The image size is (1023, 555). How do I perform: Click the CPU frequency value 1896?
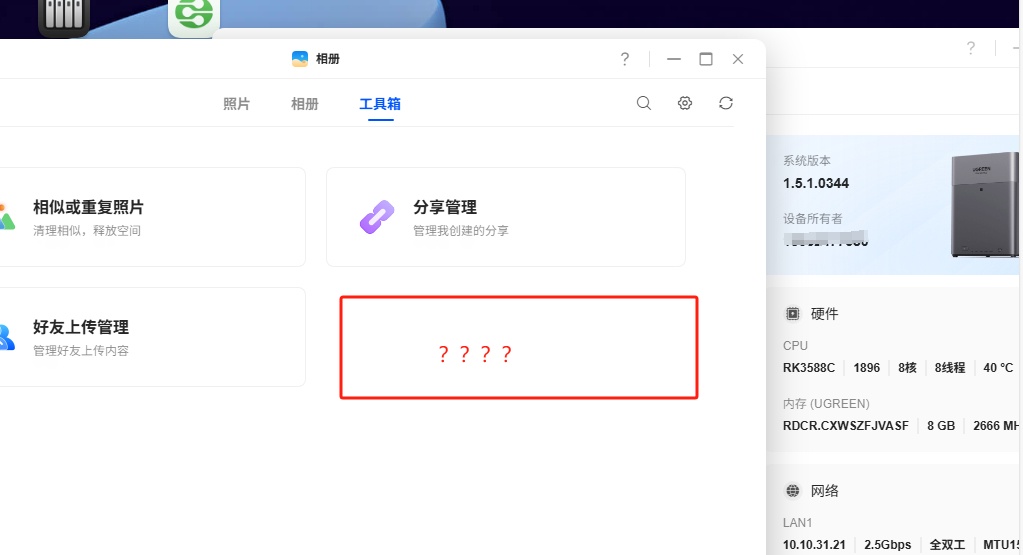[x=866, y=368]
